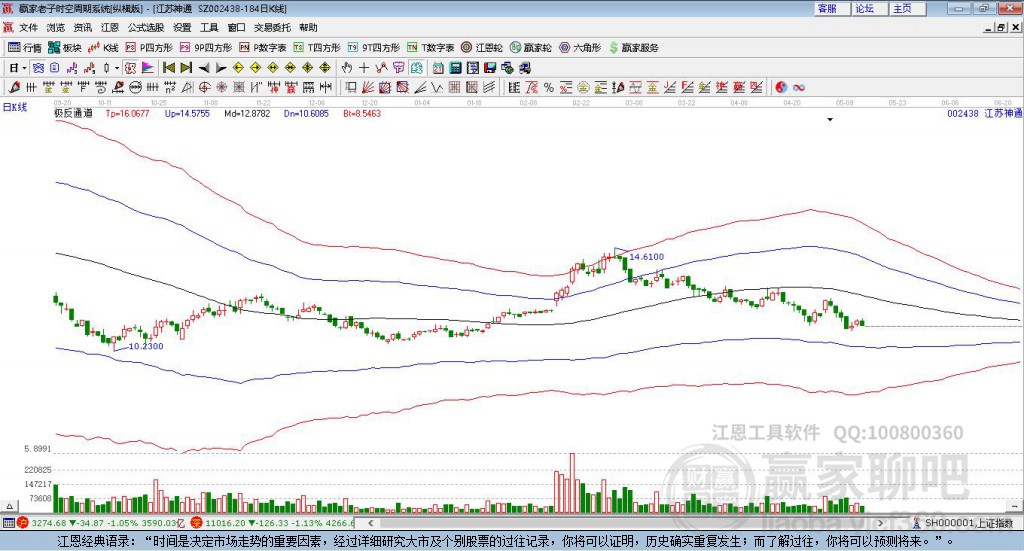Open the 浏览 menu

coord(56,27)
